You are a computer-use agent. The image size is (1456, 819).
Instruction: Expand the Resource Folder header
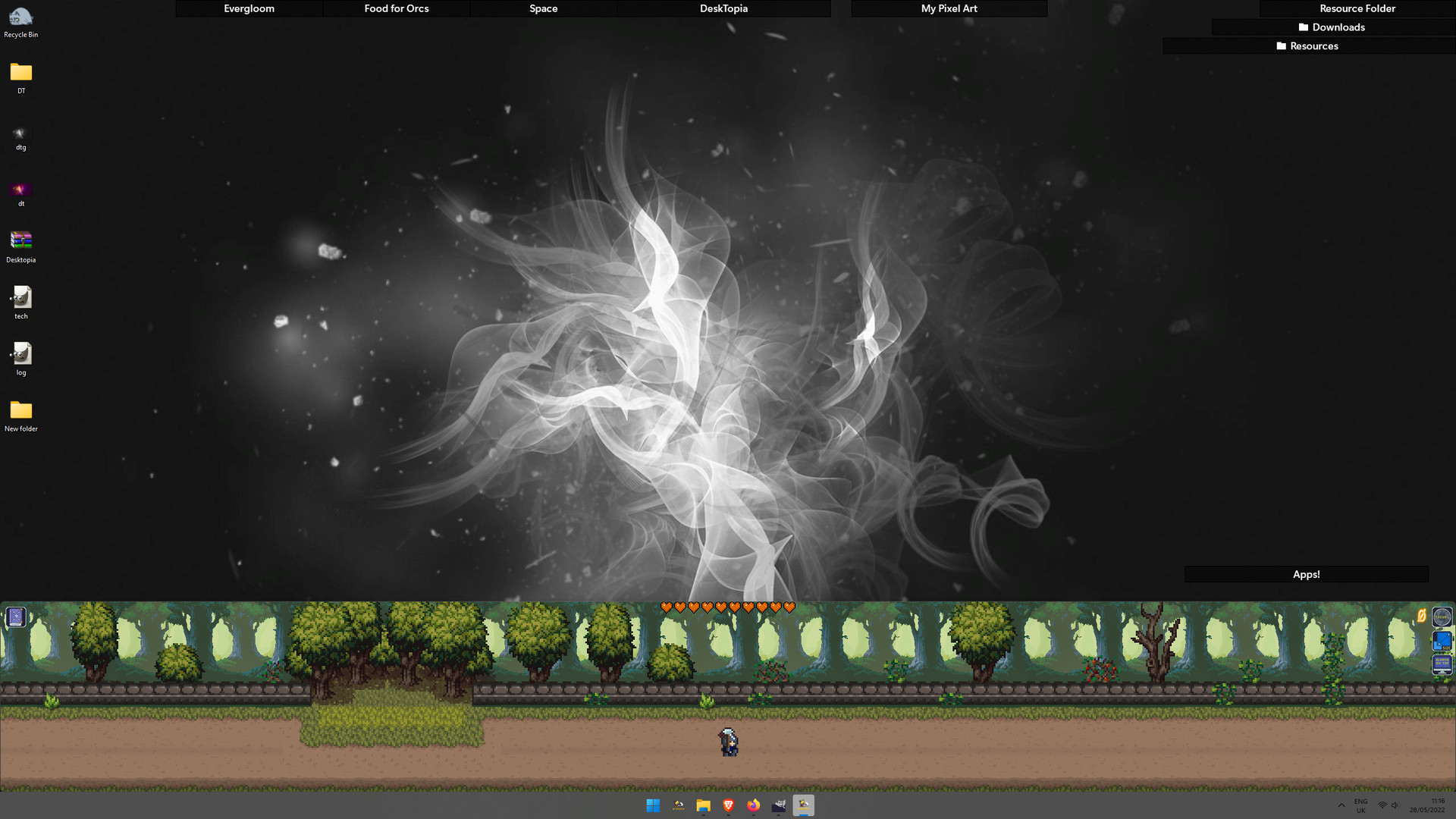coord(1357,8)
